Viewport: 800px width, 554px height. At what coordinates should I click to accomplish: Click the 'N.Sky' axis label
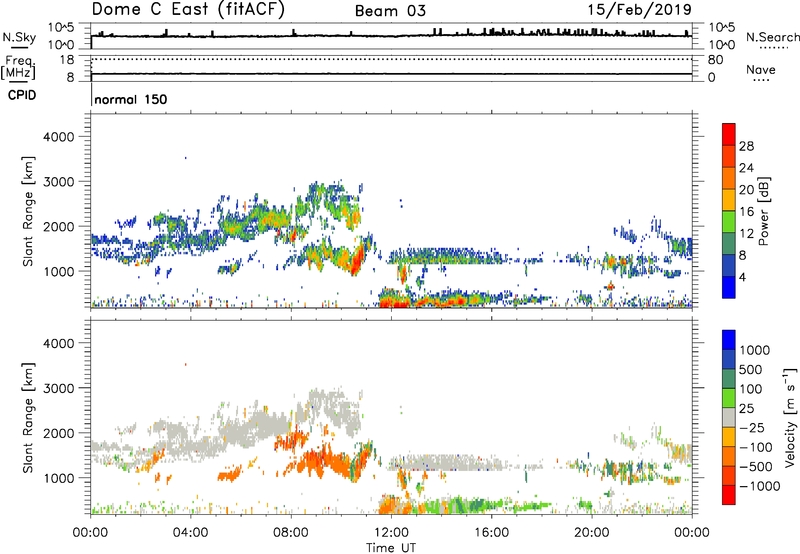(x=19, y=37)
